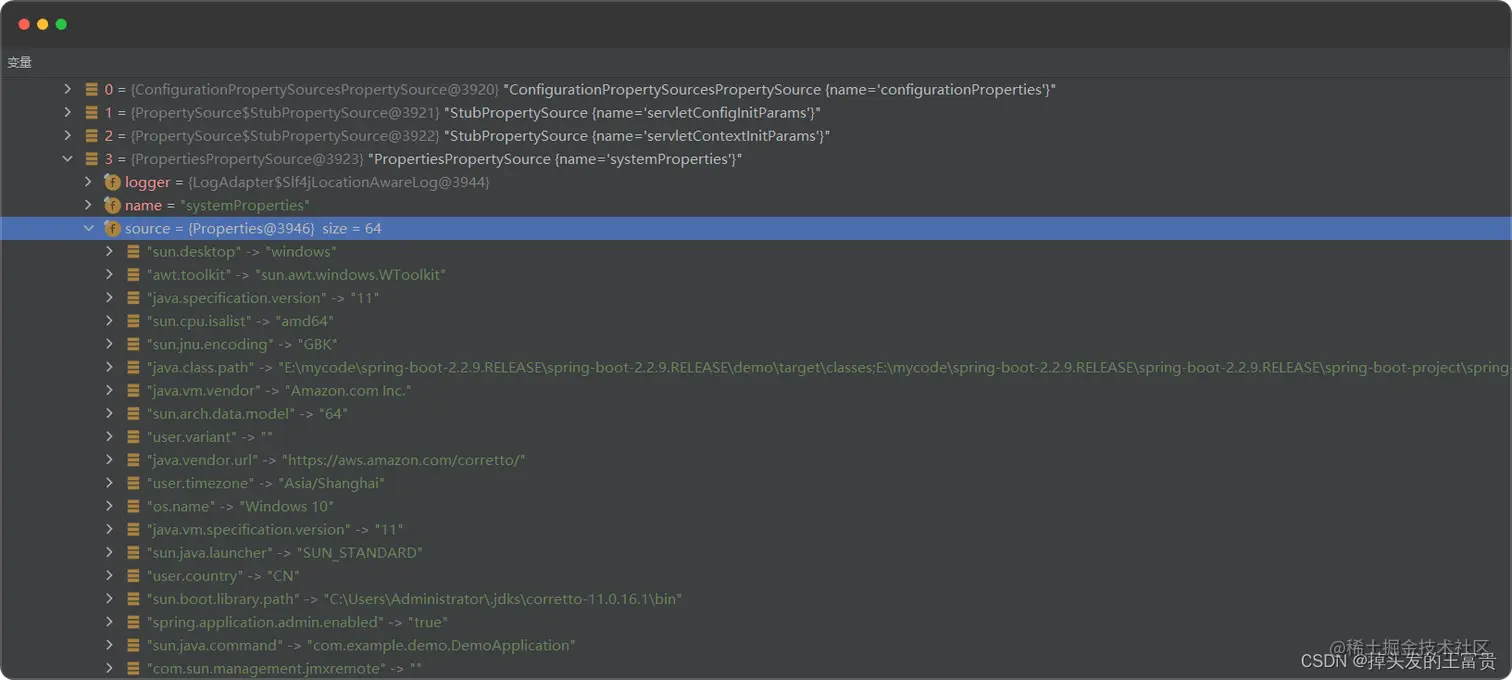1512x680 pixels.
Task: Click the map entry icon for sun.desktop
Action: point(133,251)
